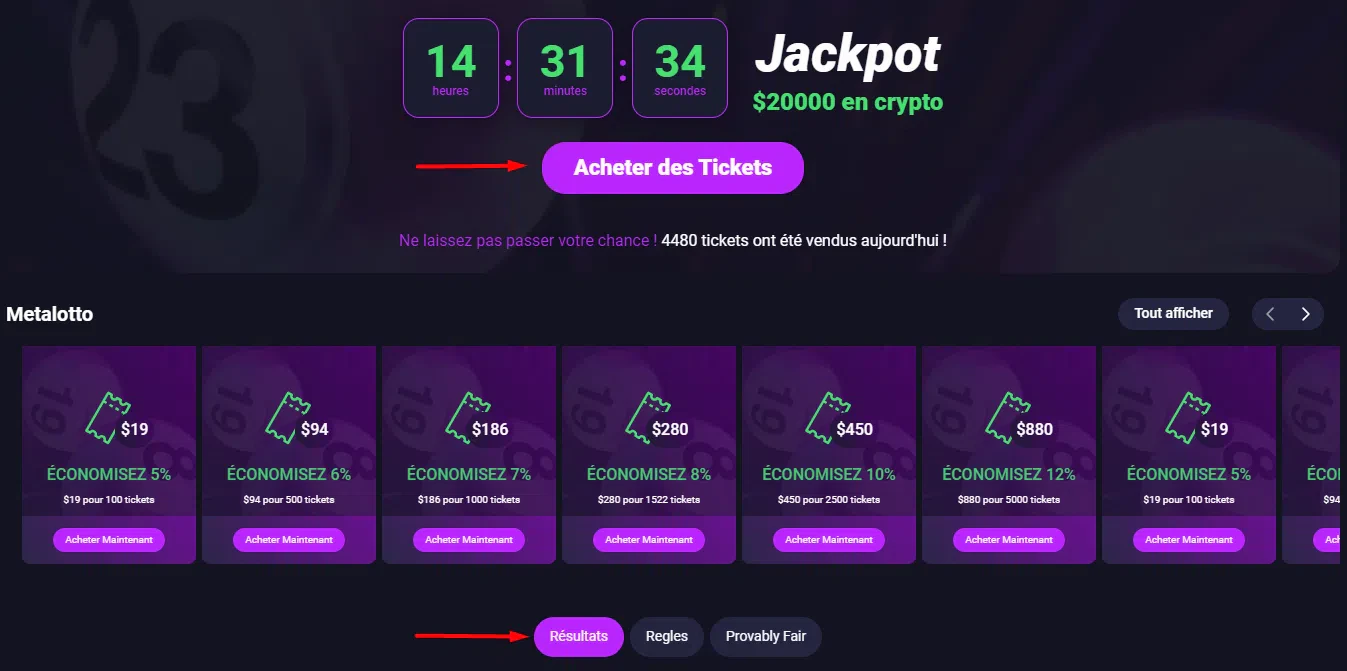Buy now the 1522 tickets $280 package
The width and height of the screenshot is (1347, 671).
(649, 540)
